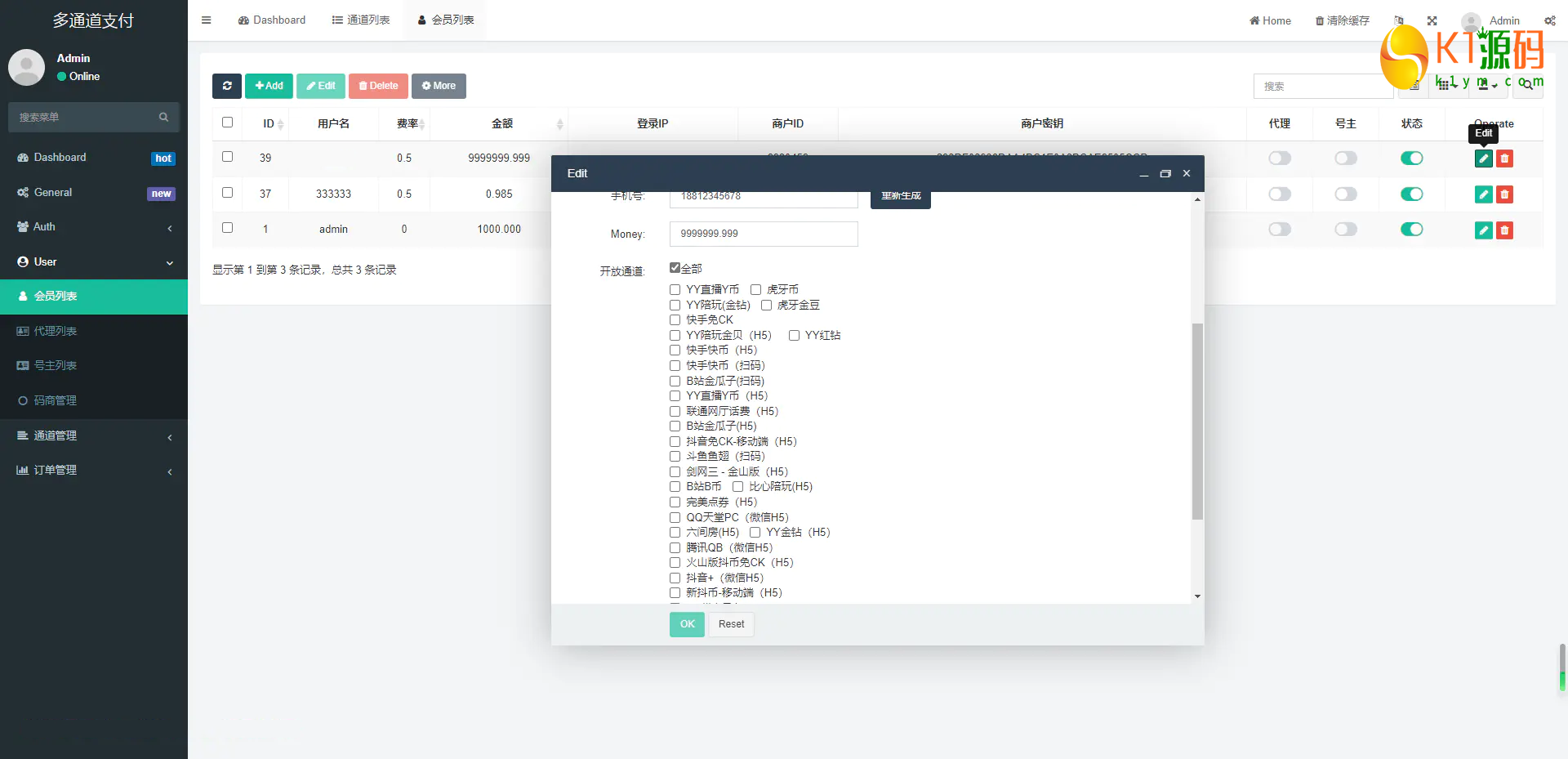Viewport: 1568px width, 759px height.
Task: Click the Edit dialog vertical scrollbar
Action: click(1197, 422)
